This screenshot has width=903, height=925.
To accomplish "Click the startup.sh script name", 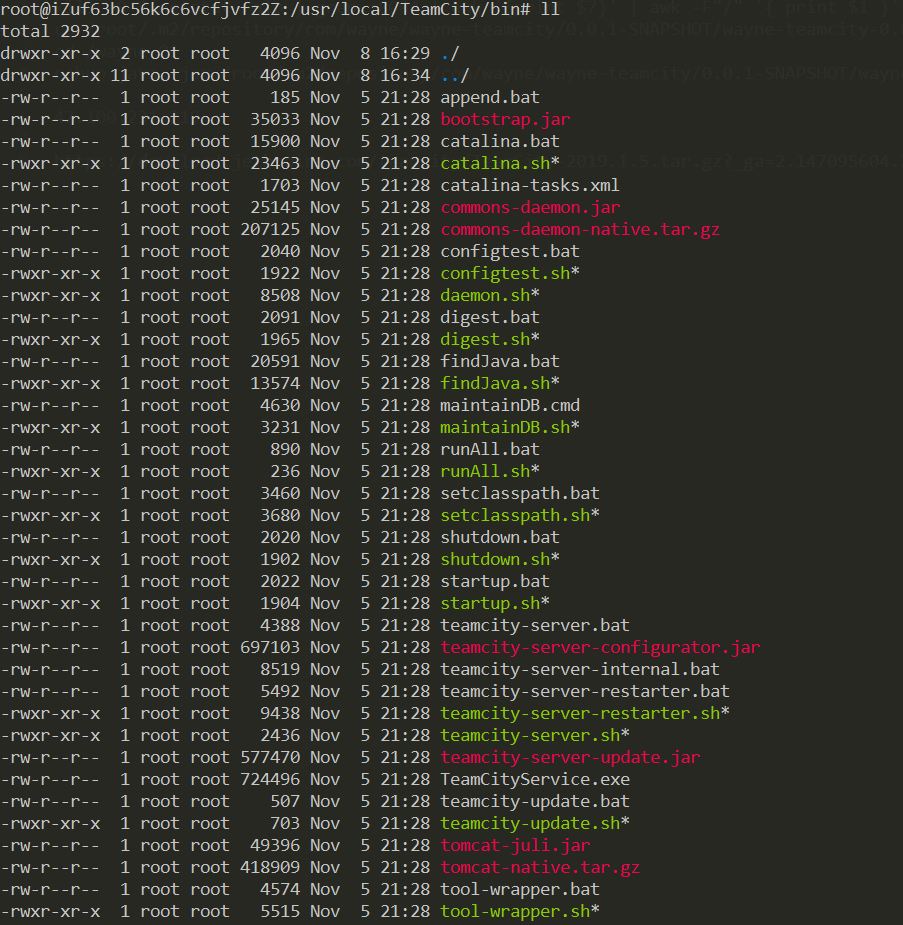I will tap(490, 604).
